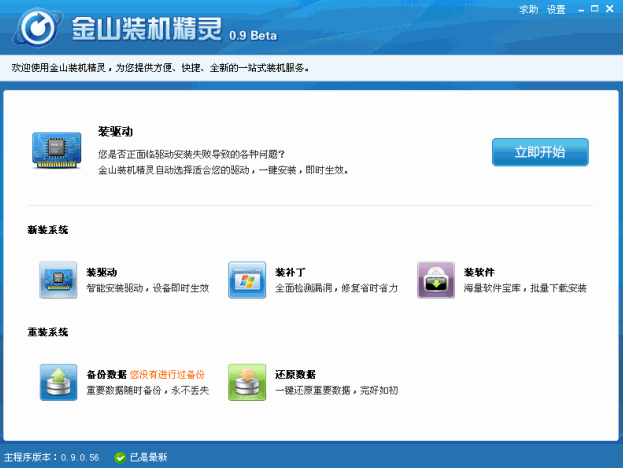The height and width of the screenshot is (468, 623).
Task: Maximize the window
Action: click(x=595, y=9)
